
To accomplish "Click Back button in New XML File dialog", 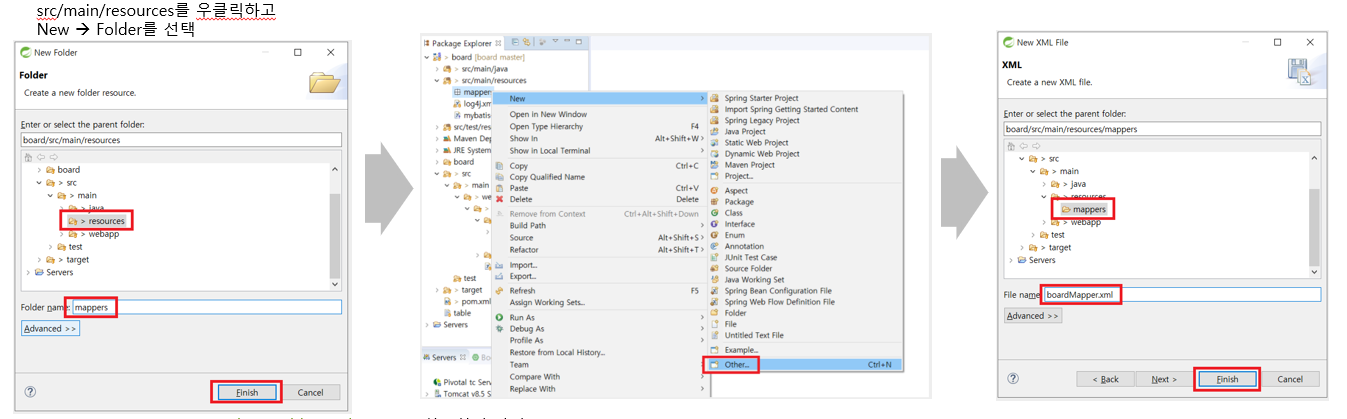I will pyautogui.click(x=1106, y=379).
